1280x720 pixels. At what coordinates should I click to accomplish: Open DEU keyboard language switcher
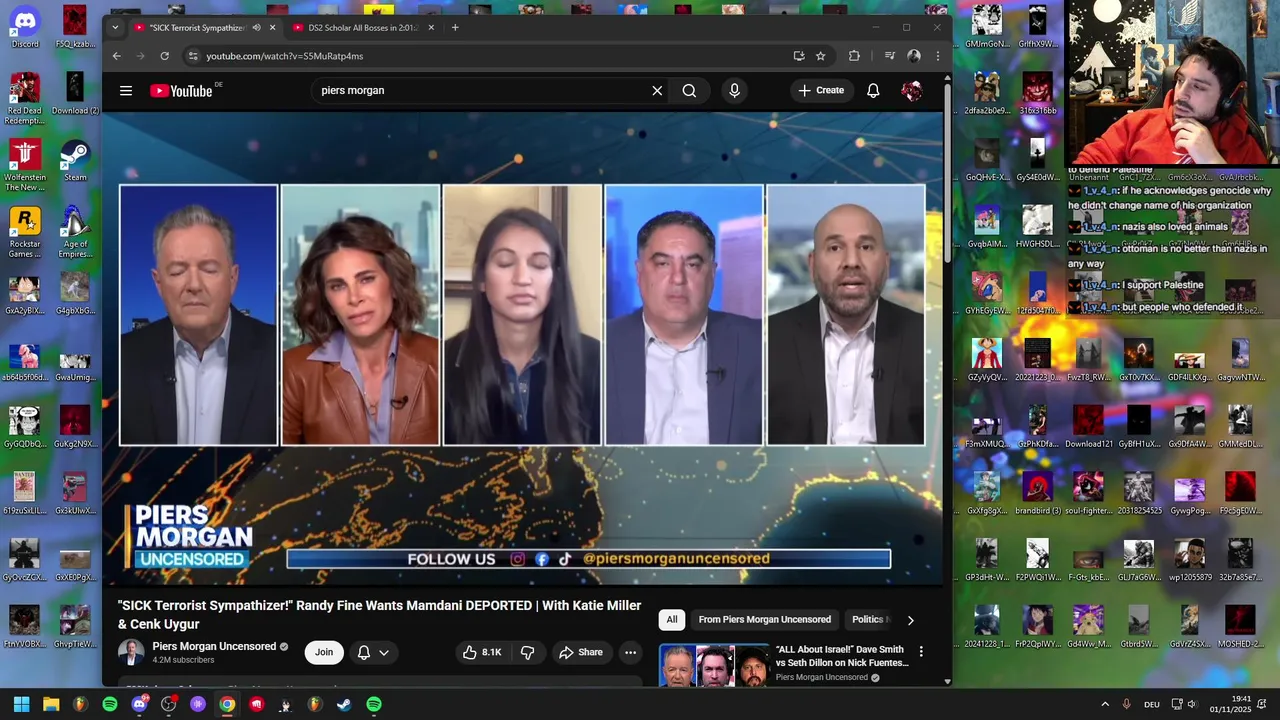tap(1152, 704)
